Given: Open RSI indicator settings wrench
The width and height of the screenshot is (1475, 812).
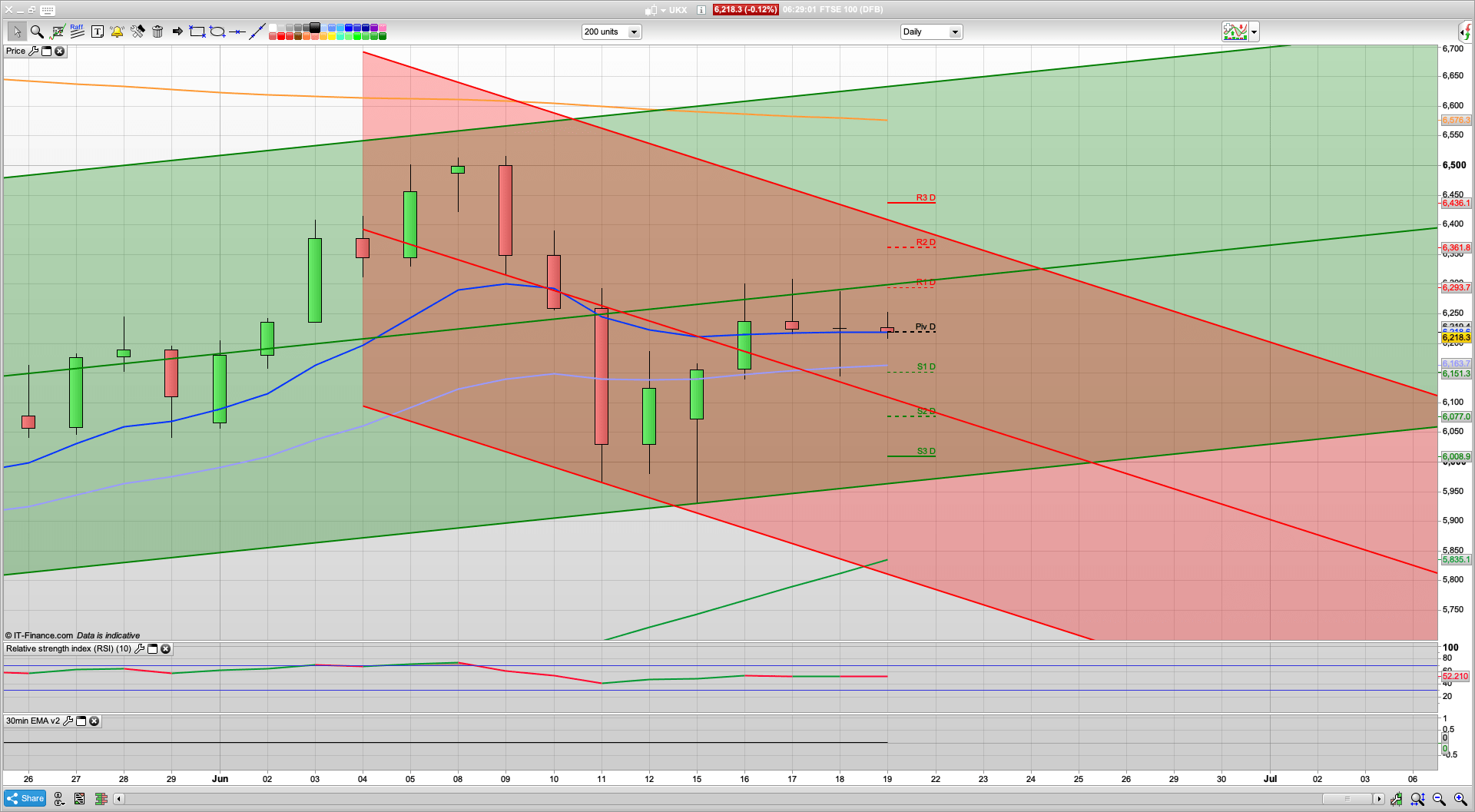Looking at the screenshot, I should [x=139, y=648].
